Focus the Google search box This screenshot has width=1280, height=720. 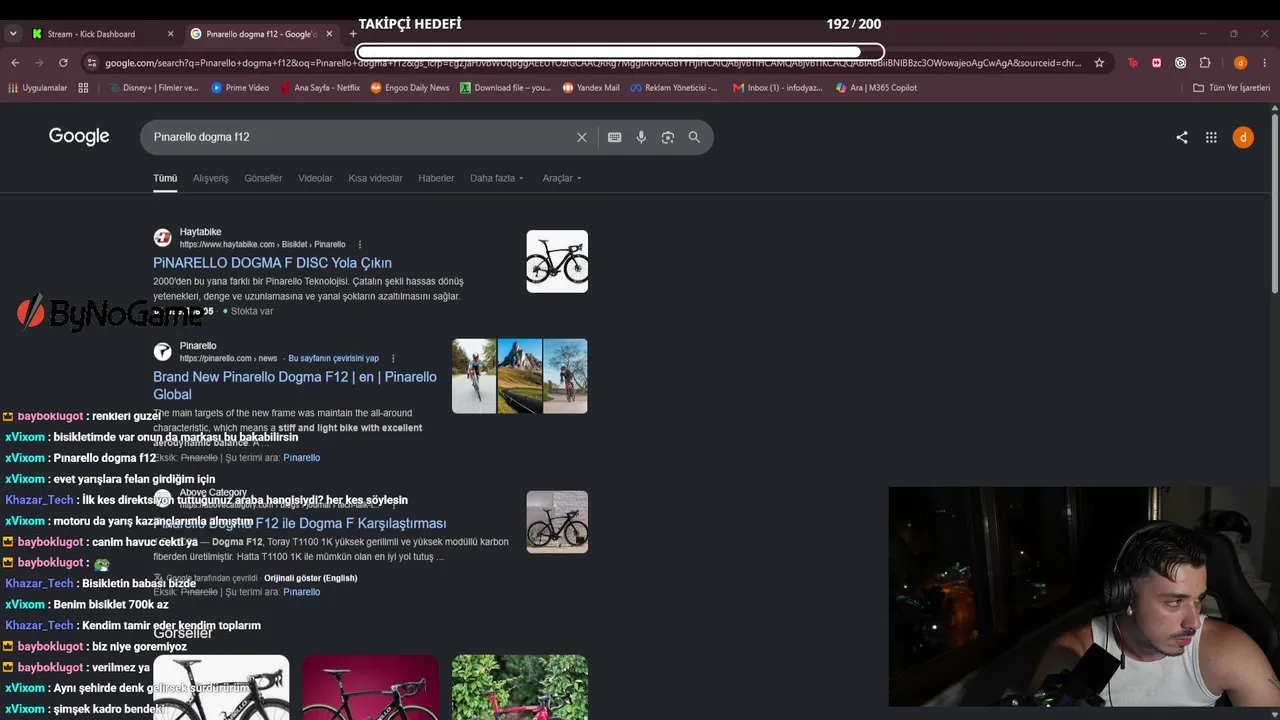(x=360, y=137)
